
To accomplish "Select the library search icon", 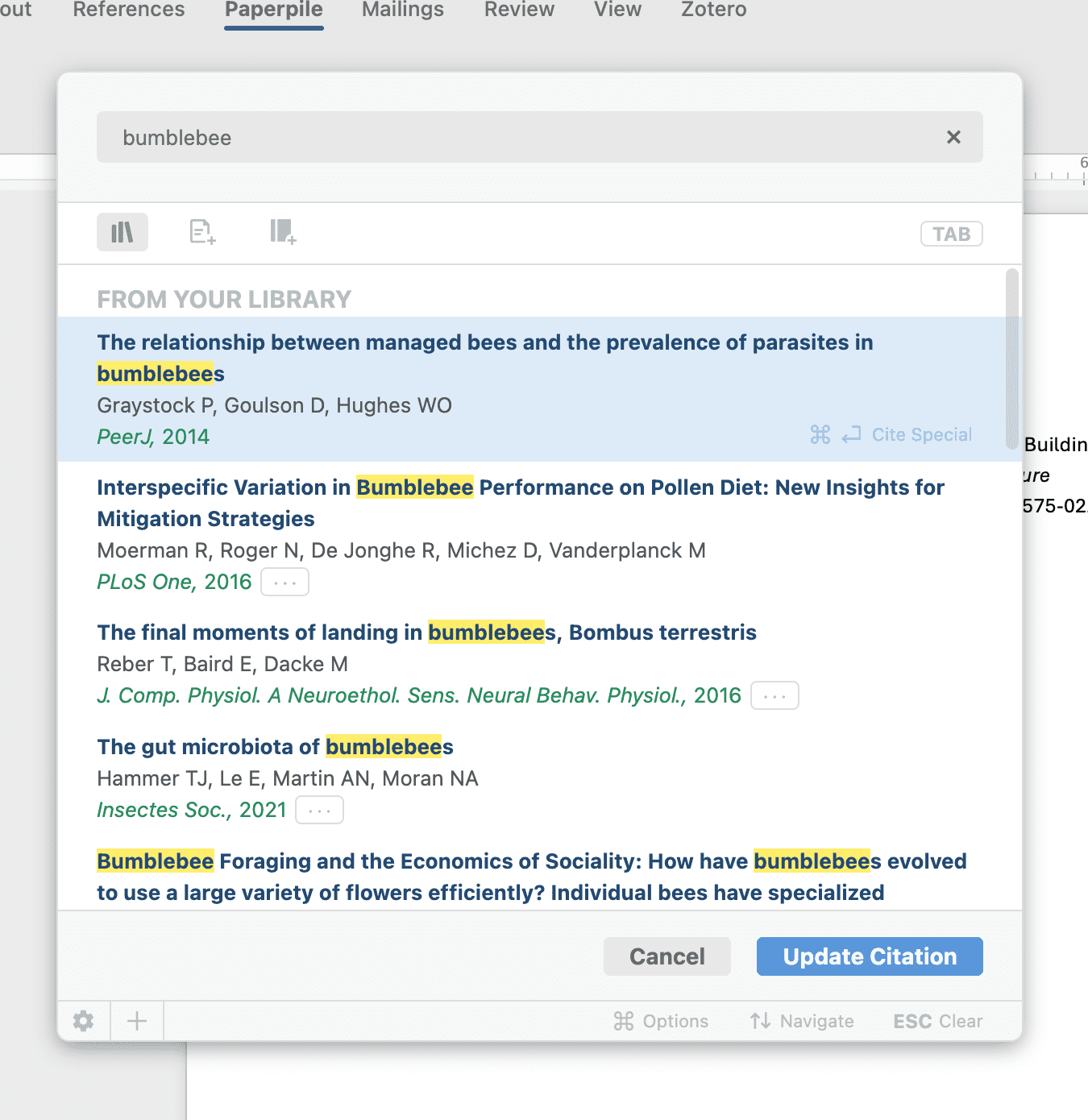I will click(x=123, y=233).
